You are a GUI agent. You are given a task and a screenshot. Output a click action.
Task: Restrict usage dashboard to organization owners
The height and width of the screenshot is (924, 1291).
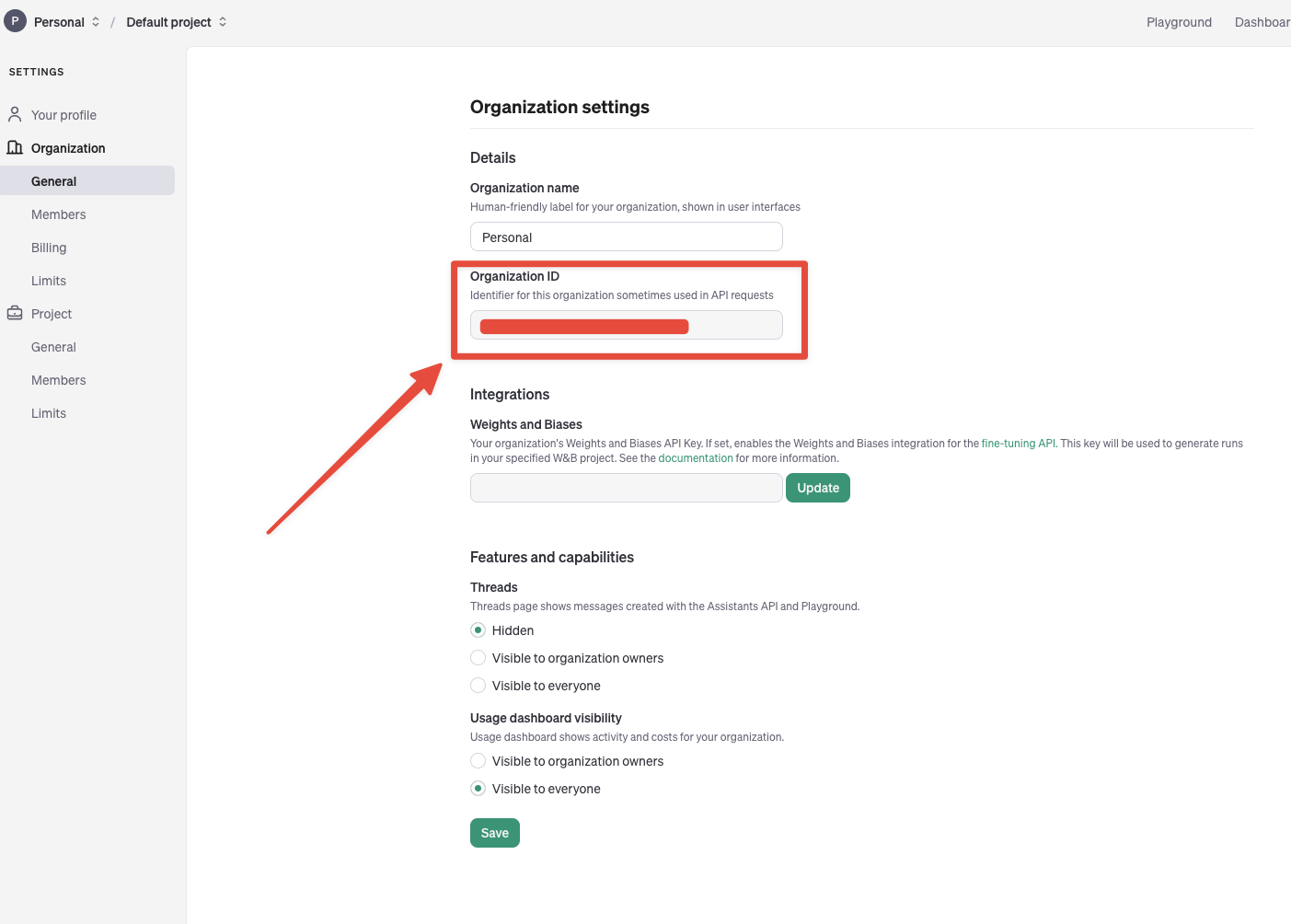[478, 761]
